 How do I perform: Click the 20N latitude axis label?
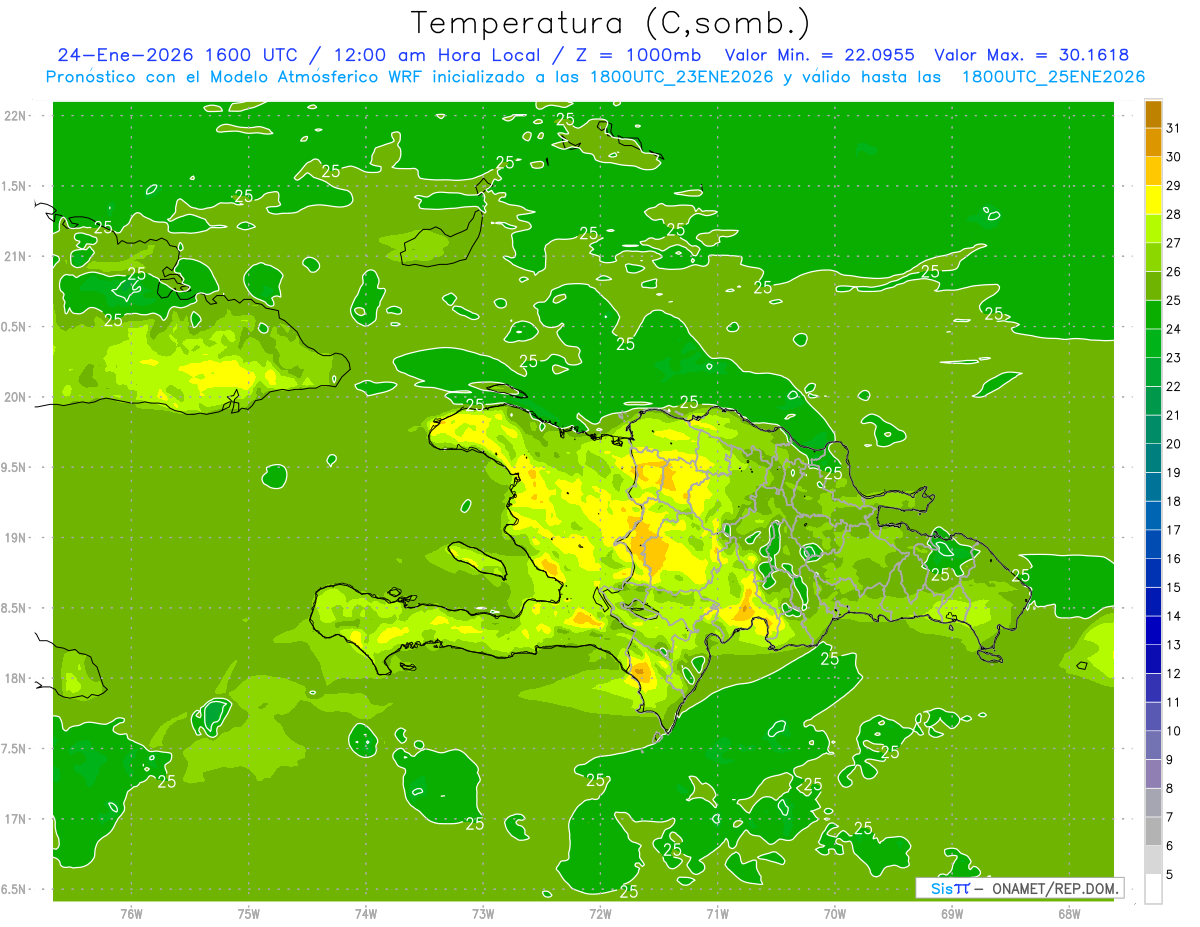point(16,397)
